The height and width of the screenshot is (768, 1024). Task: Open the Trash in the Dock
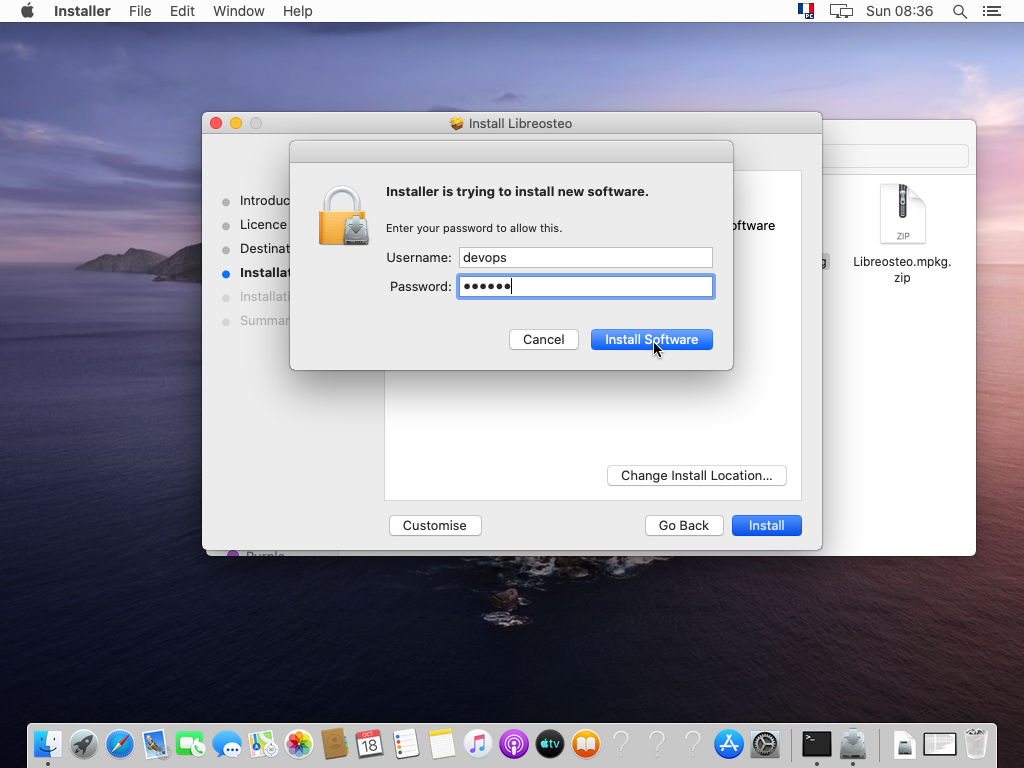coord(976,744)
